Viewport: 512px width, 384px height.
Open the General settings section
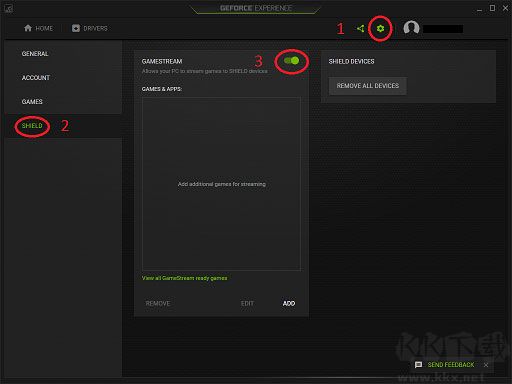click(35, 54)
